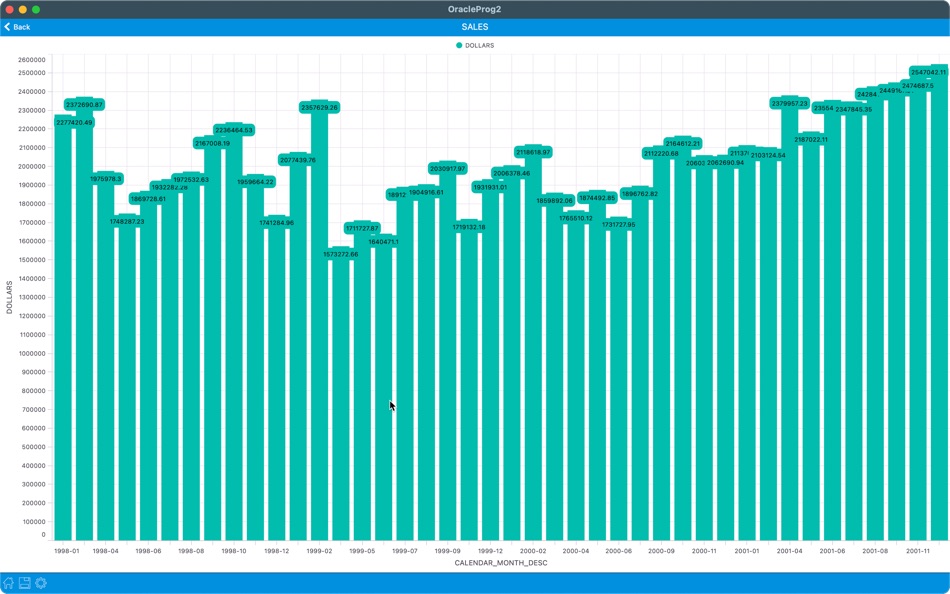Click the 2030917.97 value label
This screenshot has width=950, height=594.
448,169
